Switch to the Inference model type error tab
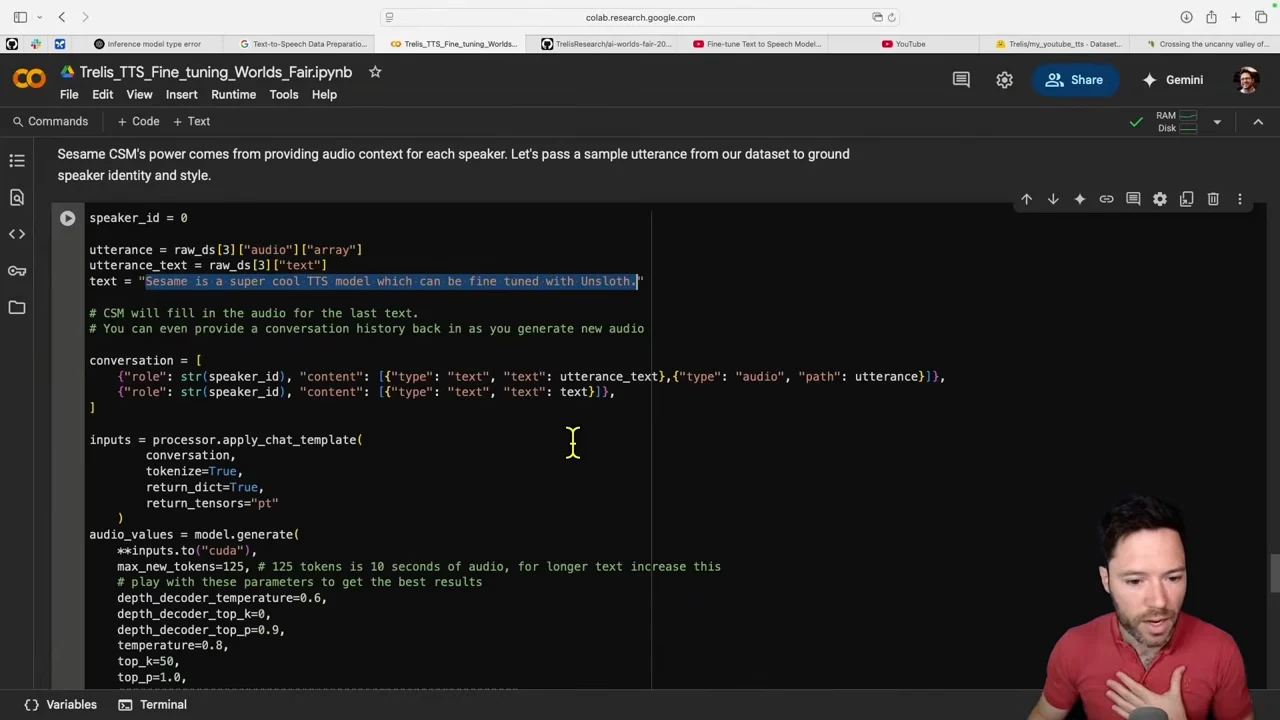The height and width of the screenshot is (720, 1280). pos(147,44)
